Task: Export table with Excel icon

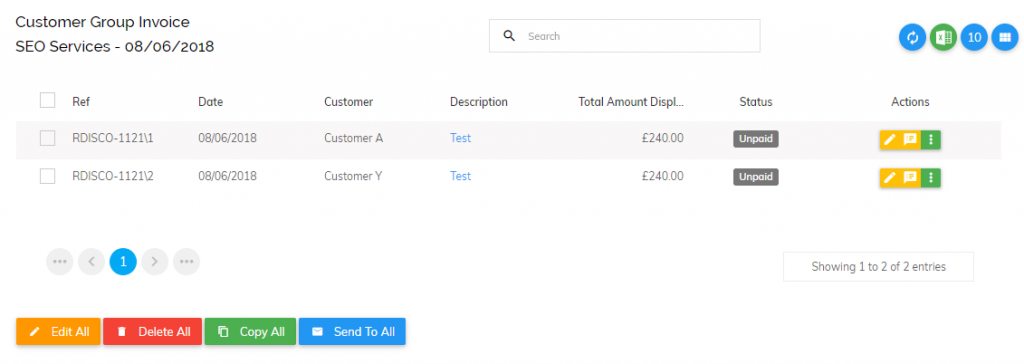Action: (943, 37)
